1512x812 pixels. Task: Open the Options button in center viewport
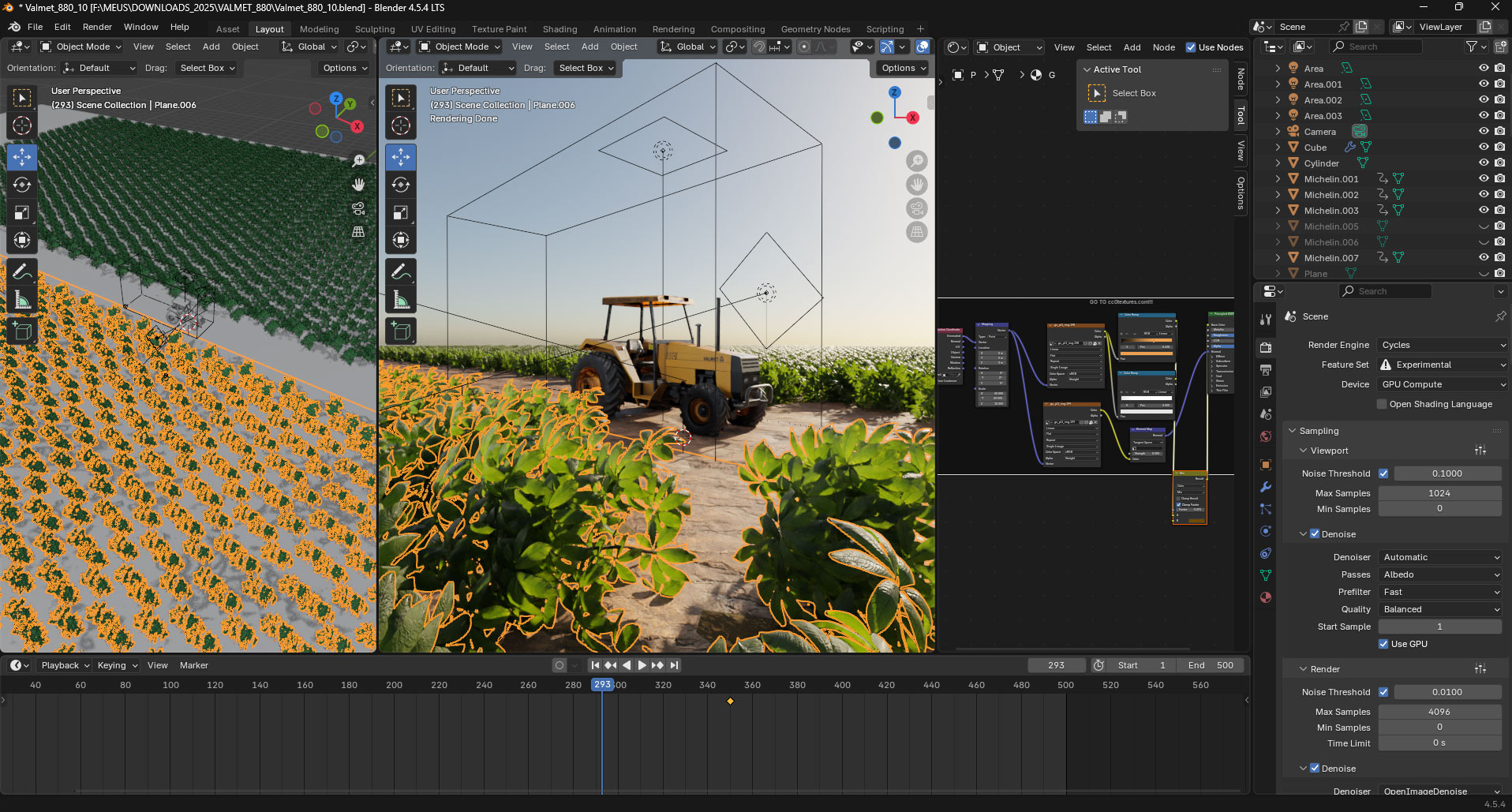pos(903,68)
